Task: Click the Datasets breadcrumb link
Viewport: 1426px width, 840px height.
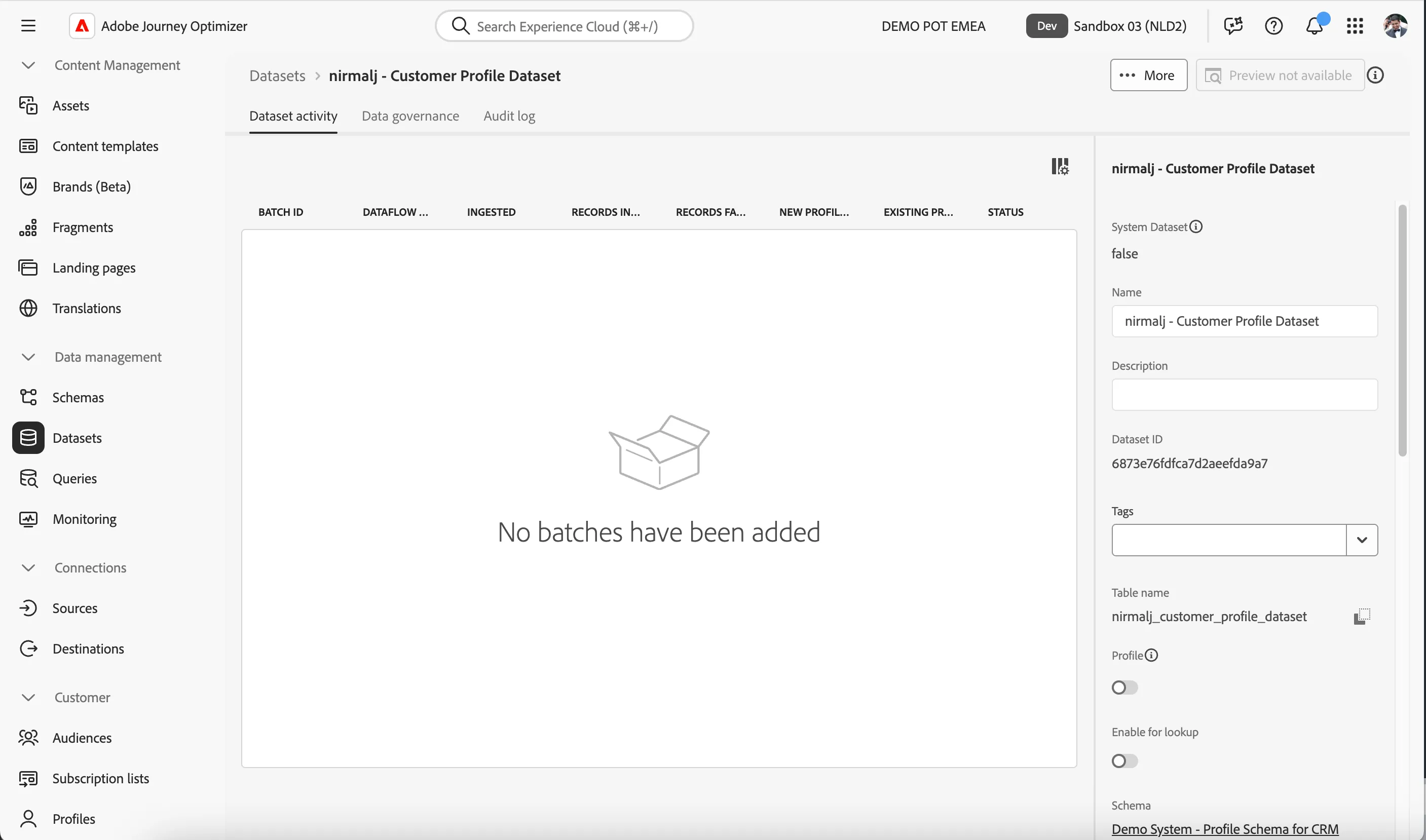Action: 277,76
